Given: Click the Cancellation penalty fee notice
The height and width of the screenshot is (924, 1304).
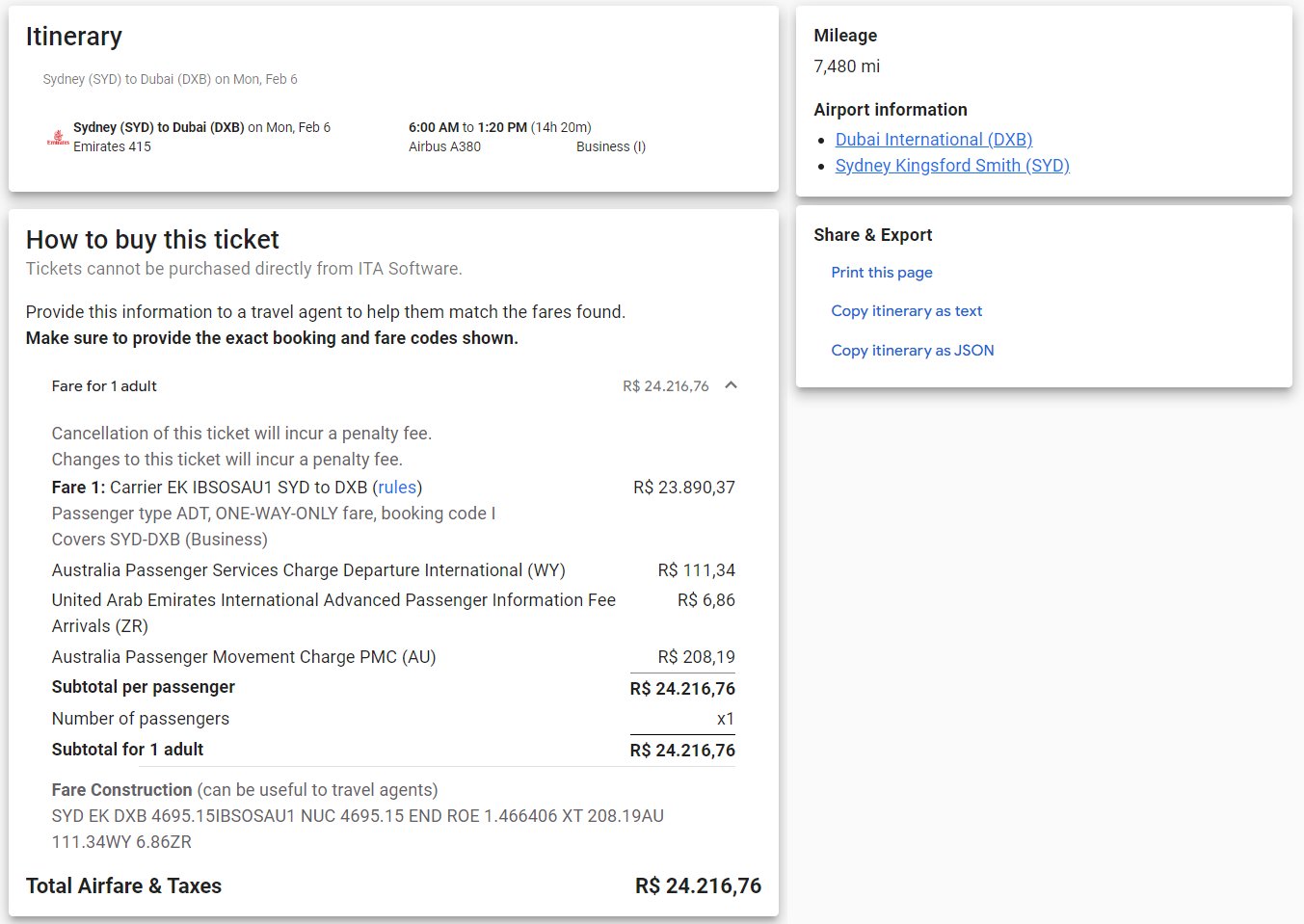Looking at the screenshot, I should [242, 434].
